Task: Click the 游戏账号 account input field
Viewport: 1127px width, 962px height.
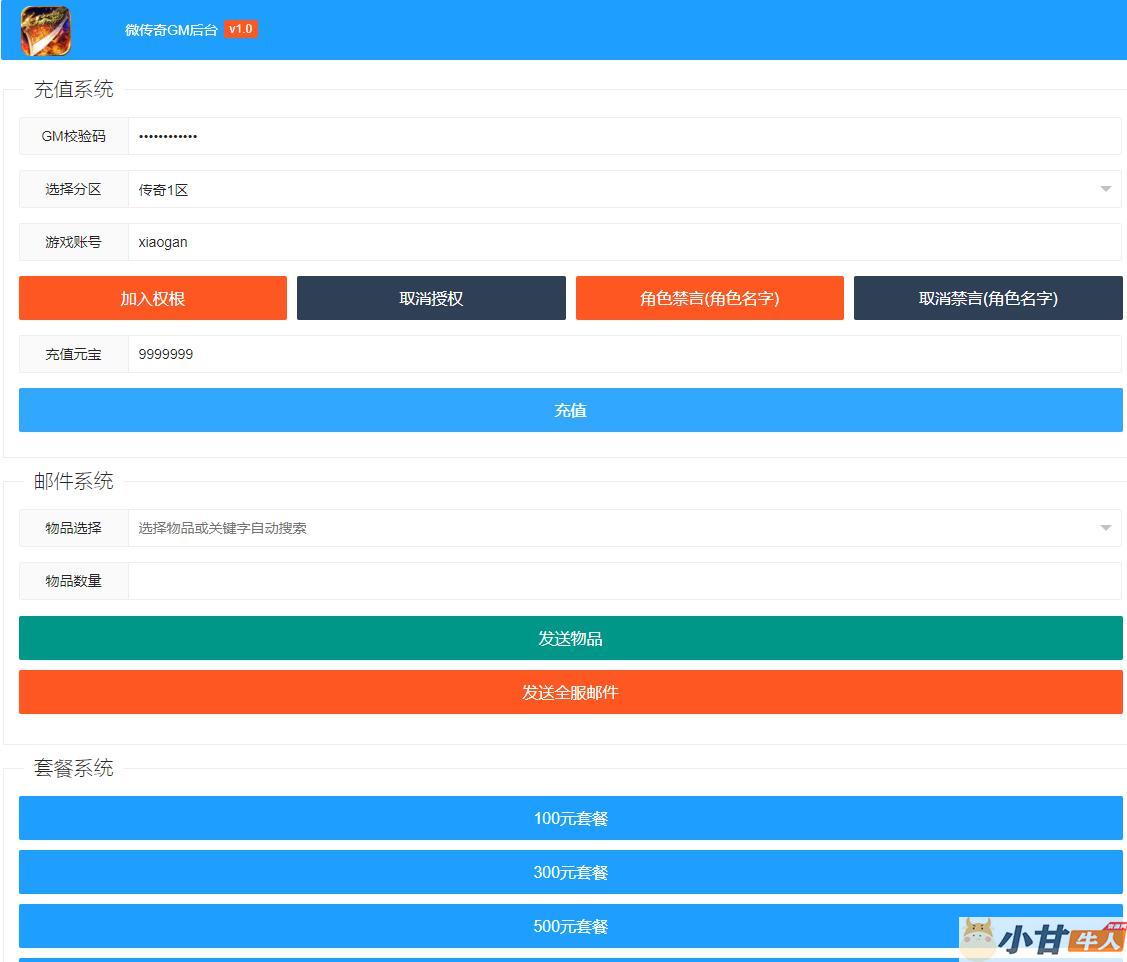Action: [624, 242]
